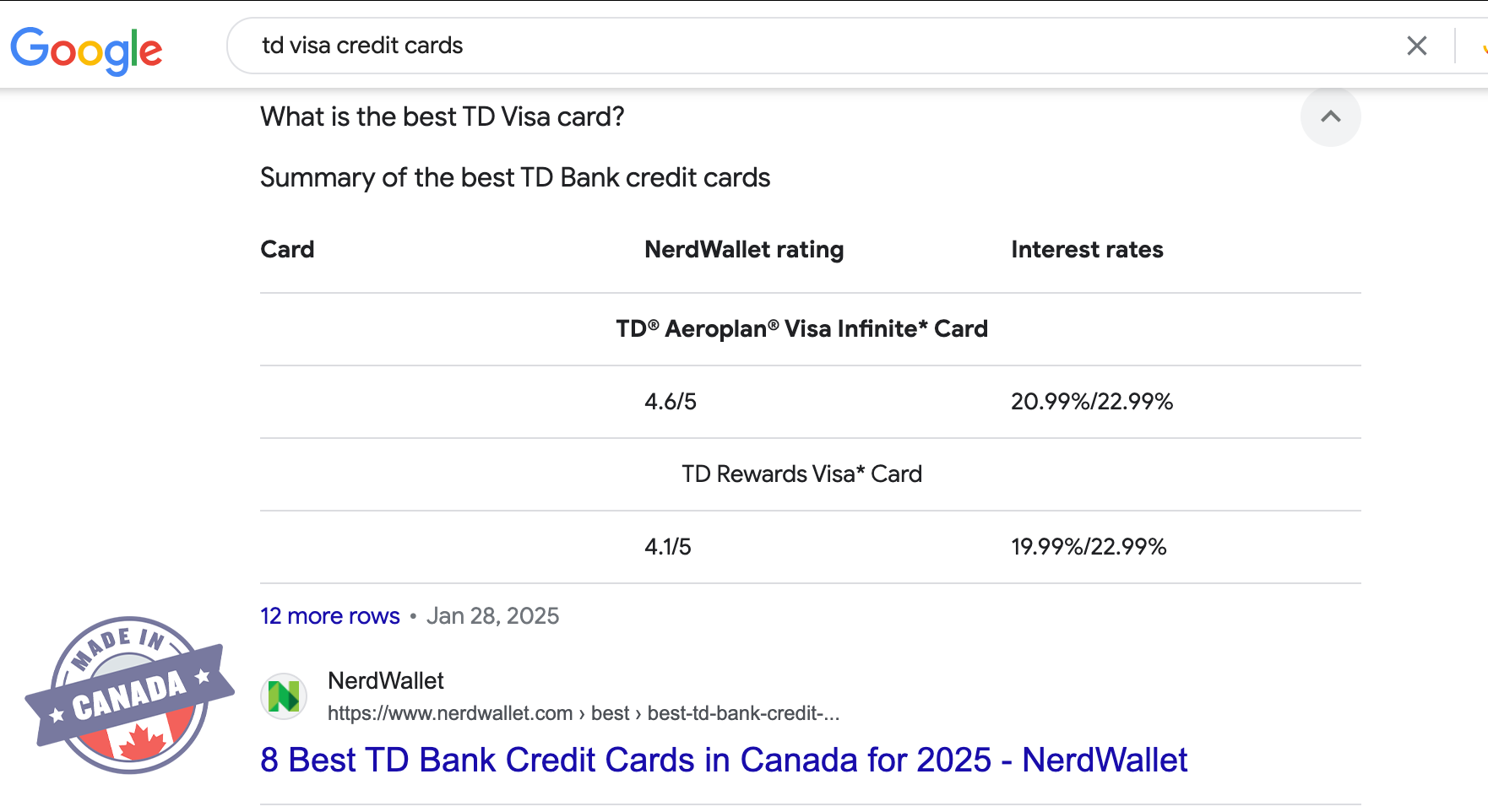Click the "Card" column header
Viewport: 1488px width, 812px height.
point(287,250)
